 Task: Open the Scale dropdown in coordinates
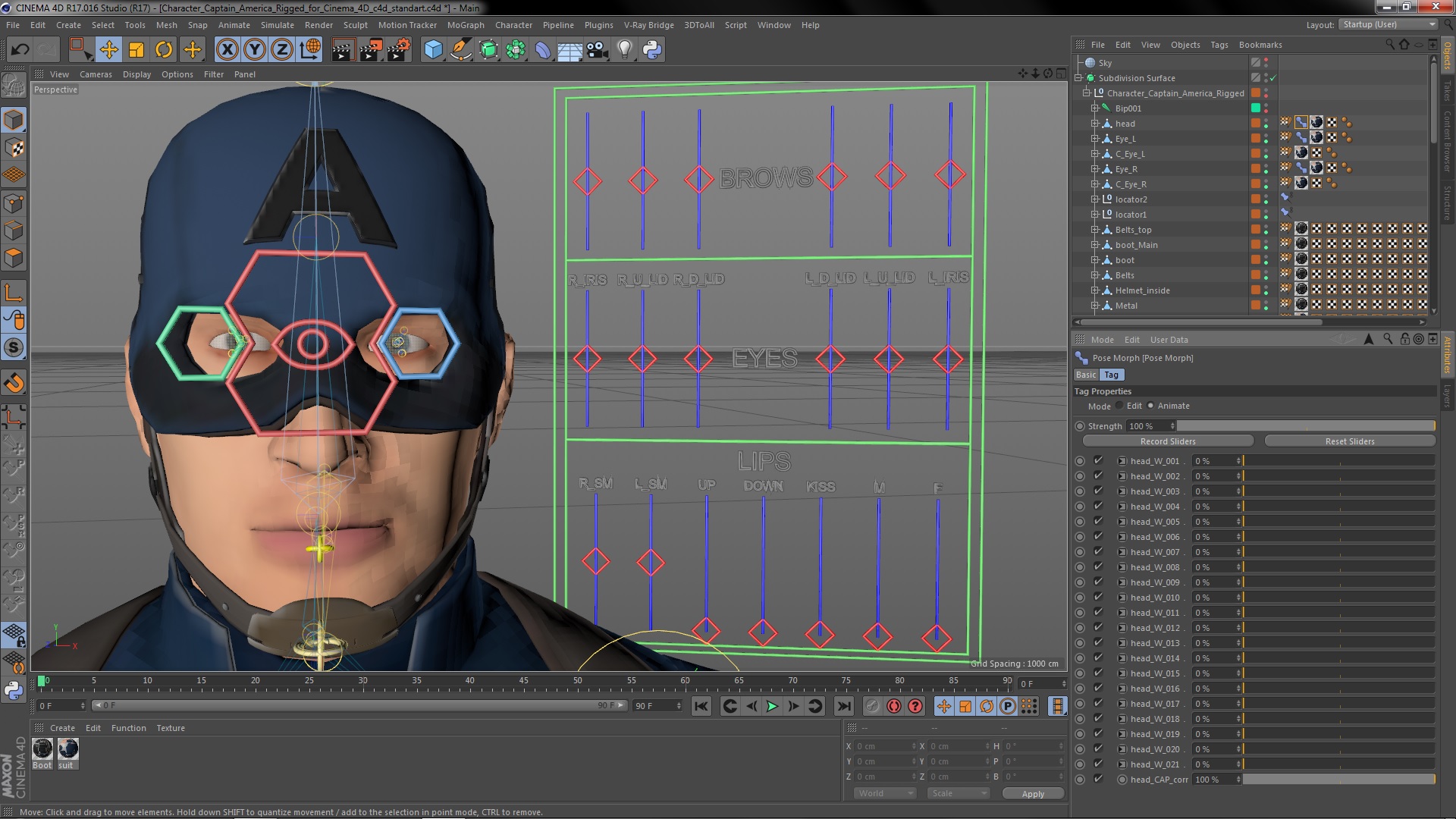pyautogui.click(x=959, y=793)
